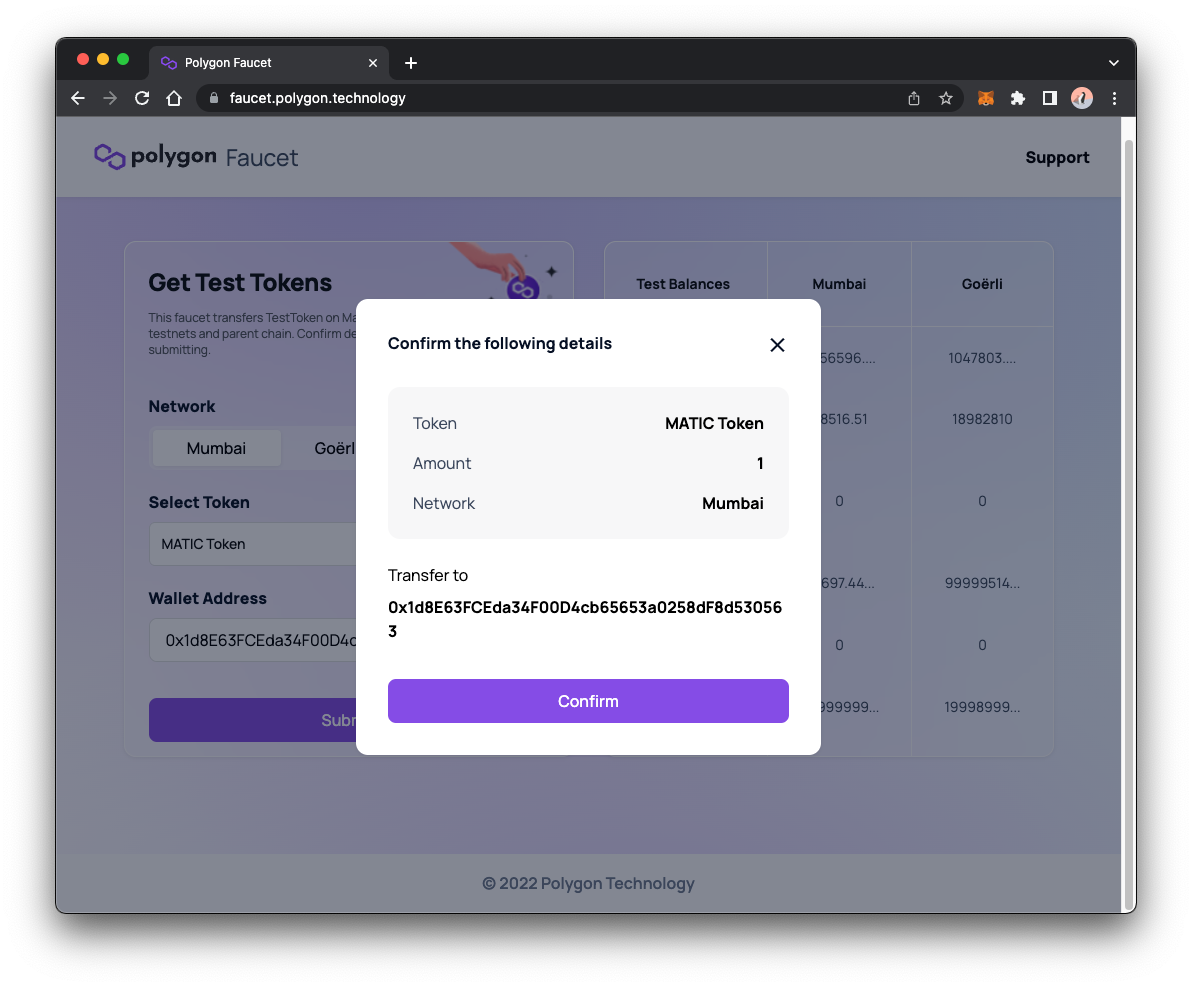Viewport: 1192px width, 987px height.
Task: Click the Test Balances header
Action: click(x=683, y=284)
